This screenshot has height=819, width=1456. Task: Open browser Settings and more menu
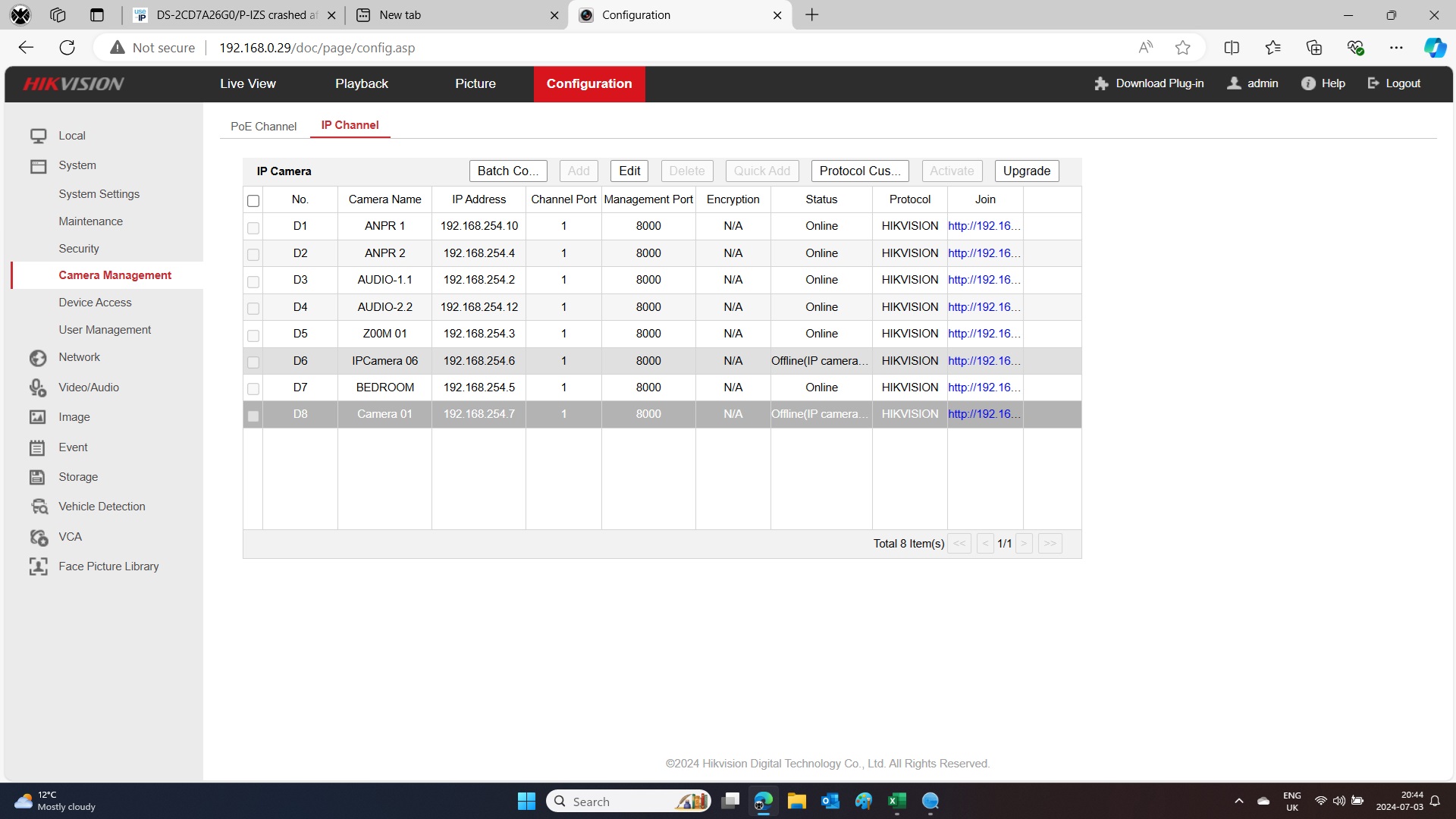1396,48
